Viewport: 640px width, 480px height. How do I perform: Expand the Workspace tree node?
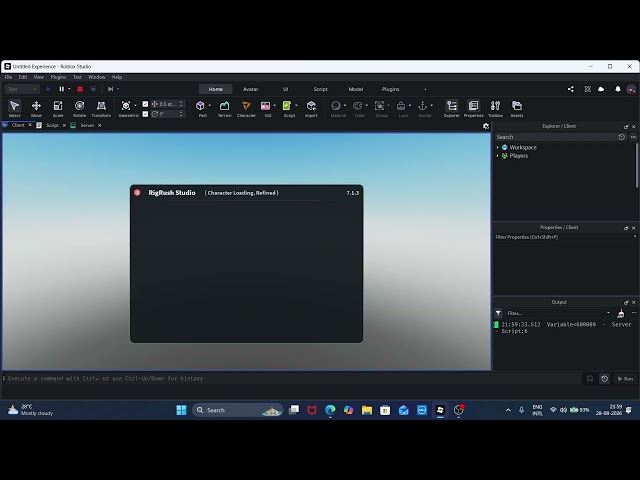[498, 147]
